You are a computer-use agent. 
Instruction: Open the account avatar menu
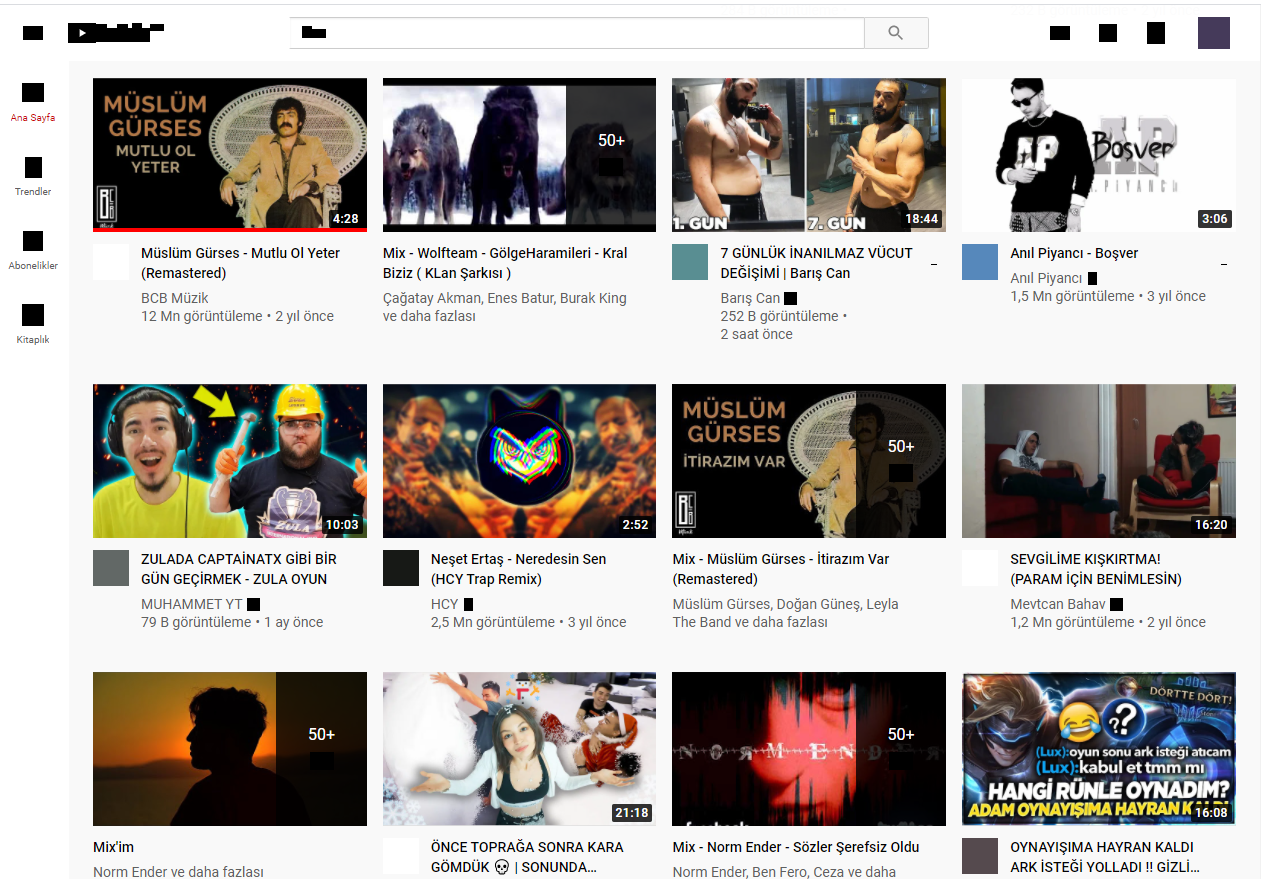(x=1214, y=33)
